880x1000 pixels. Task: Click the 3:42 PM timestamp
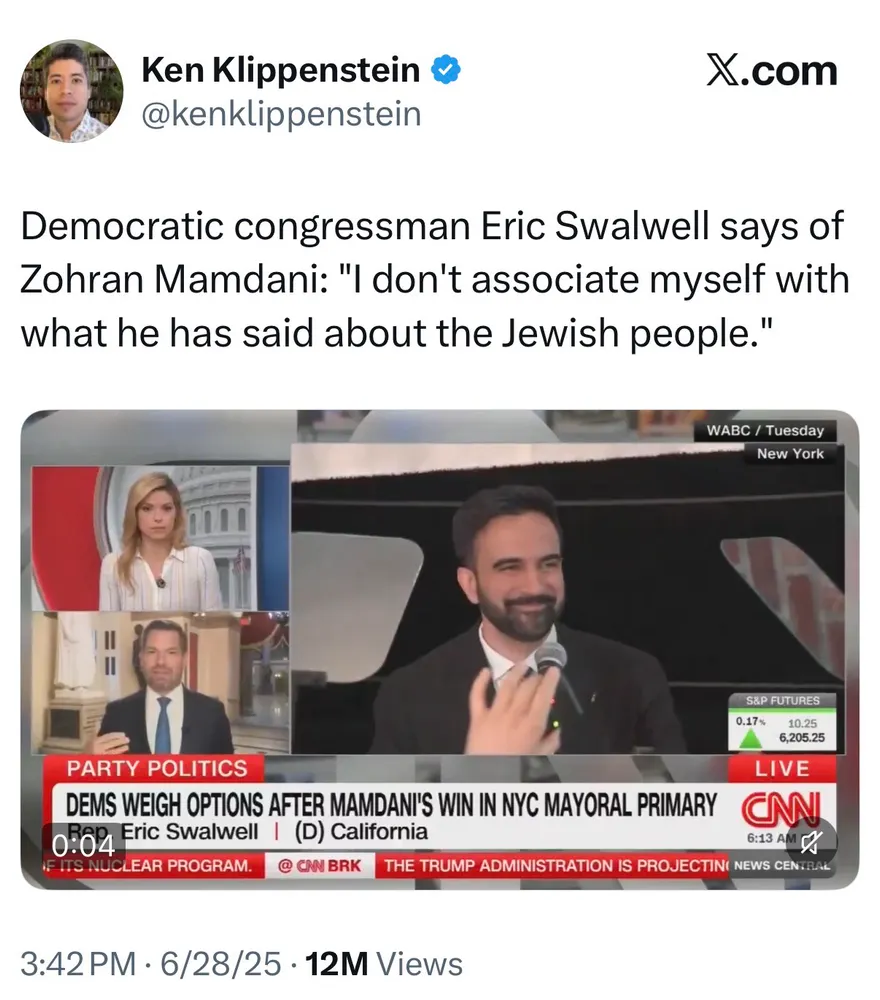[x=78, y=963]
